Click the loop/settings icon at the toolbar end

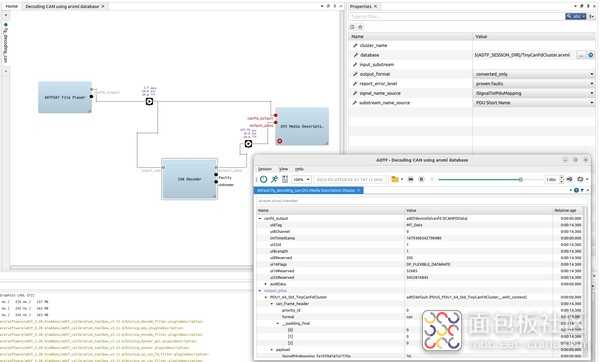pyautogui.click(x=580, y=179)
